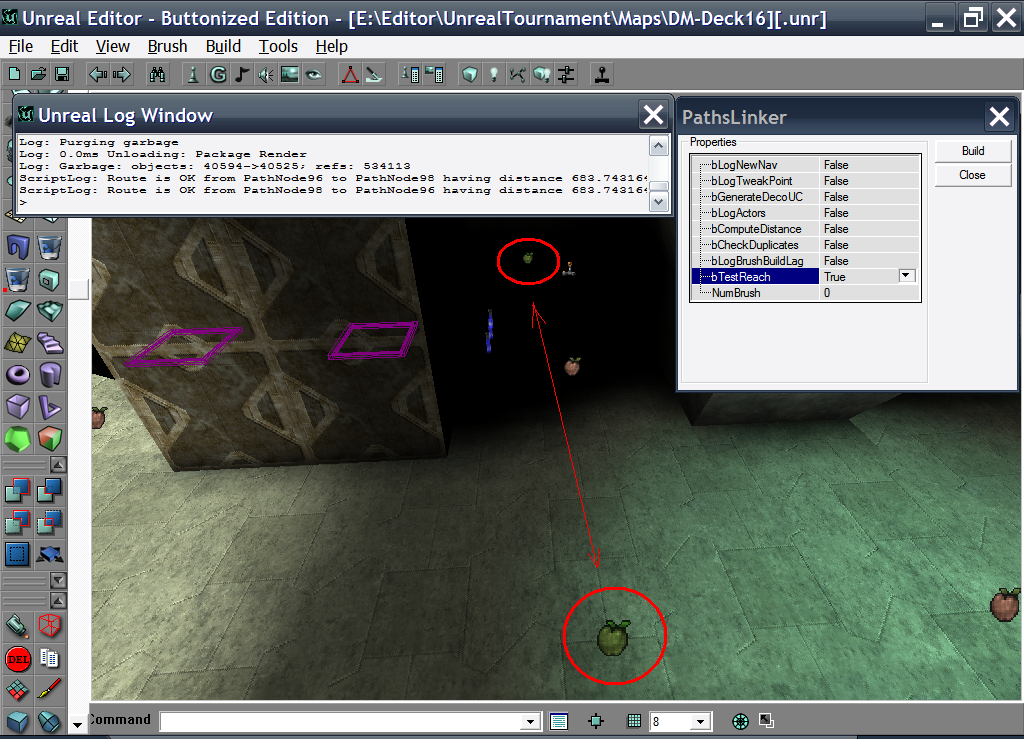Open the Mesh browser eye icon
This screenshot has width=1024, height=739.
pyautogui.click(x=314, y=74)
